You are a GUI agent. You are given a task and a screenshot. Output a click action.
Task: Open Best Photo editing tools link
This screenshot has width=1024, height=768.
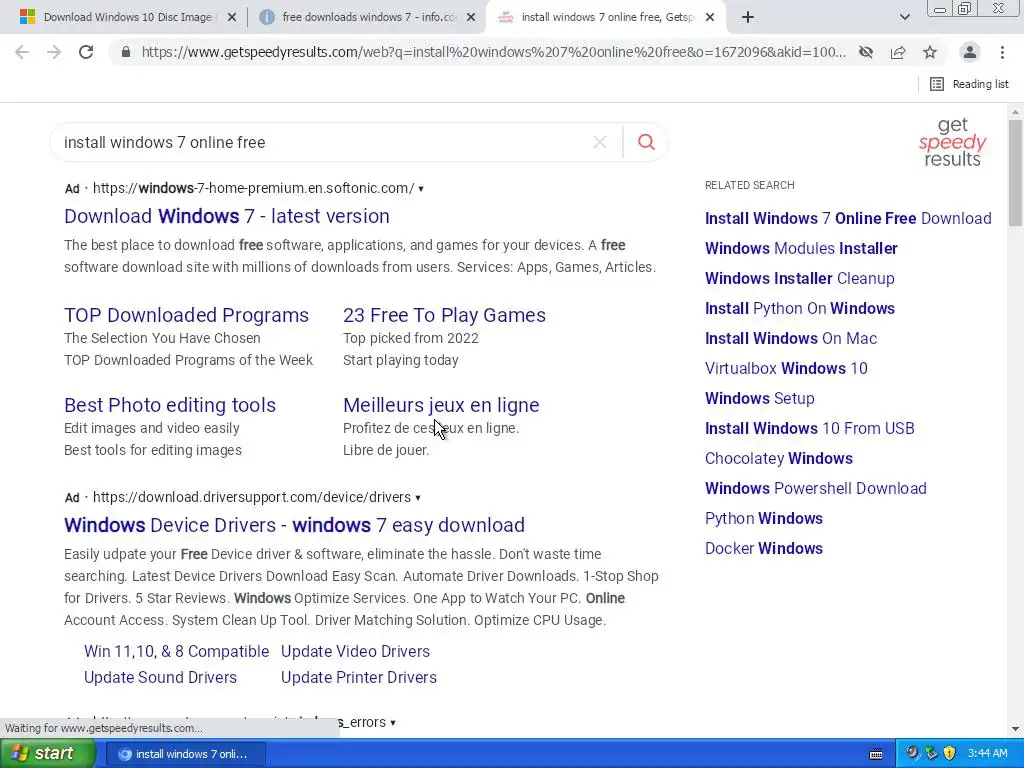tap(170, 405)
